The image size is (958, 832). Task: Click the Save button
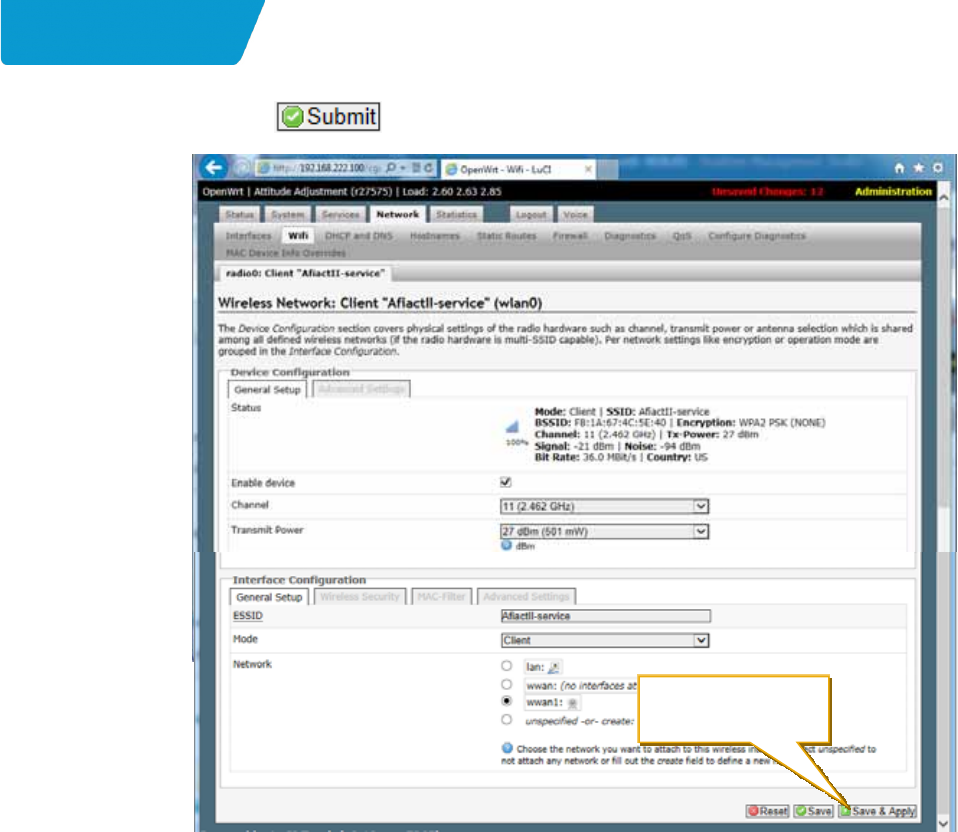(814, 811)
